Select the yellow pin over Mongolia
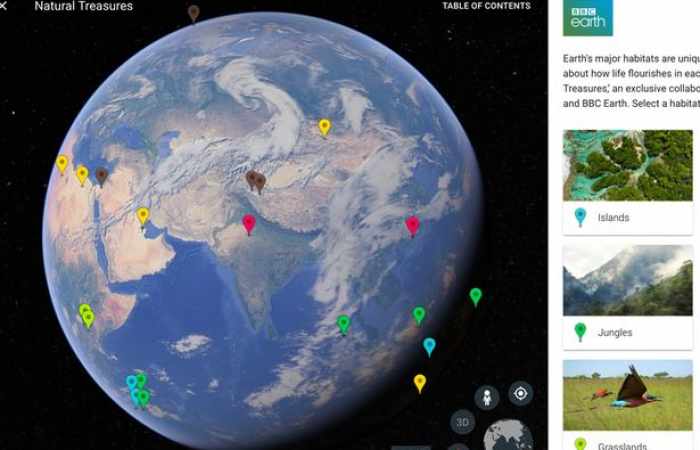This screenshot has height=450, width=700. point(325,127)
